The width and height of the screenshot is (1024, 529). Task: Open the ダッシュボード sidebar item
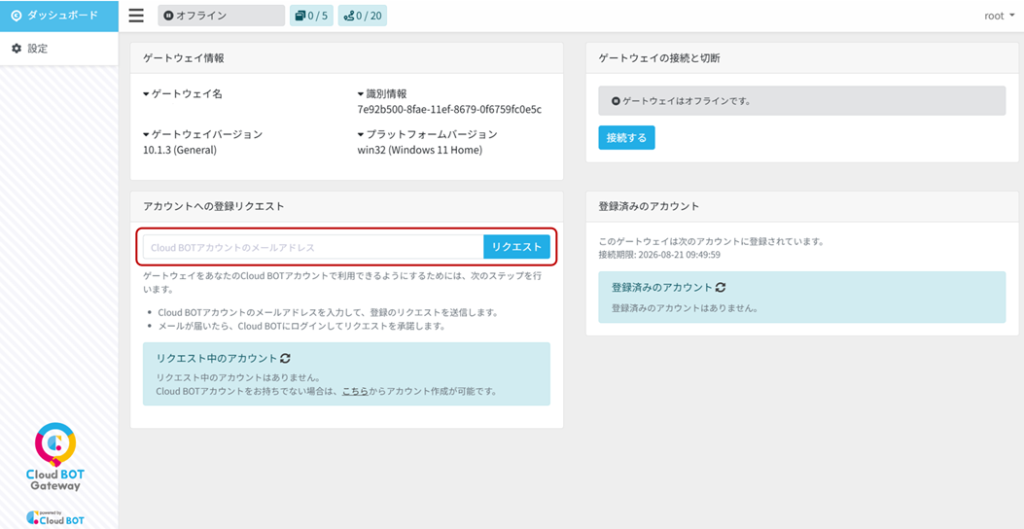pos(59,16)
